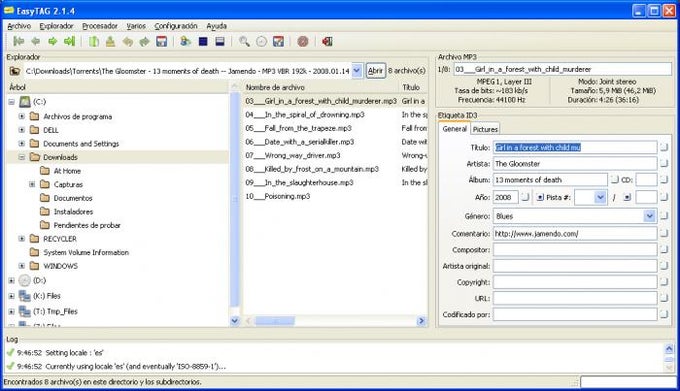Apply Artista to all files button

664,163
